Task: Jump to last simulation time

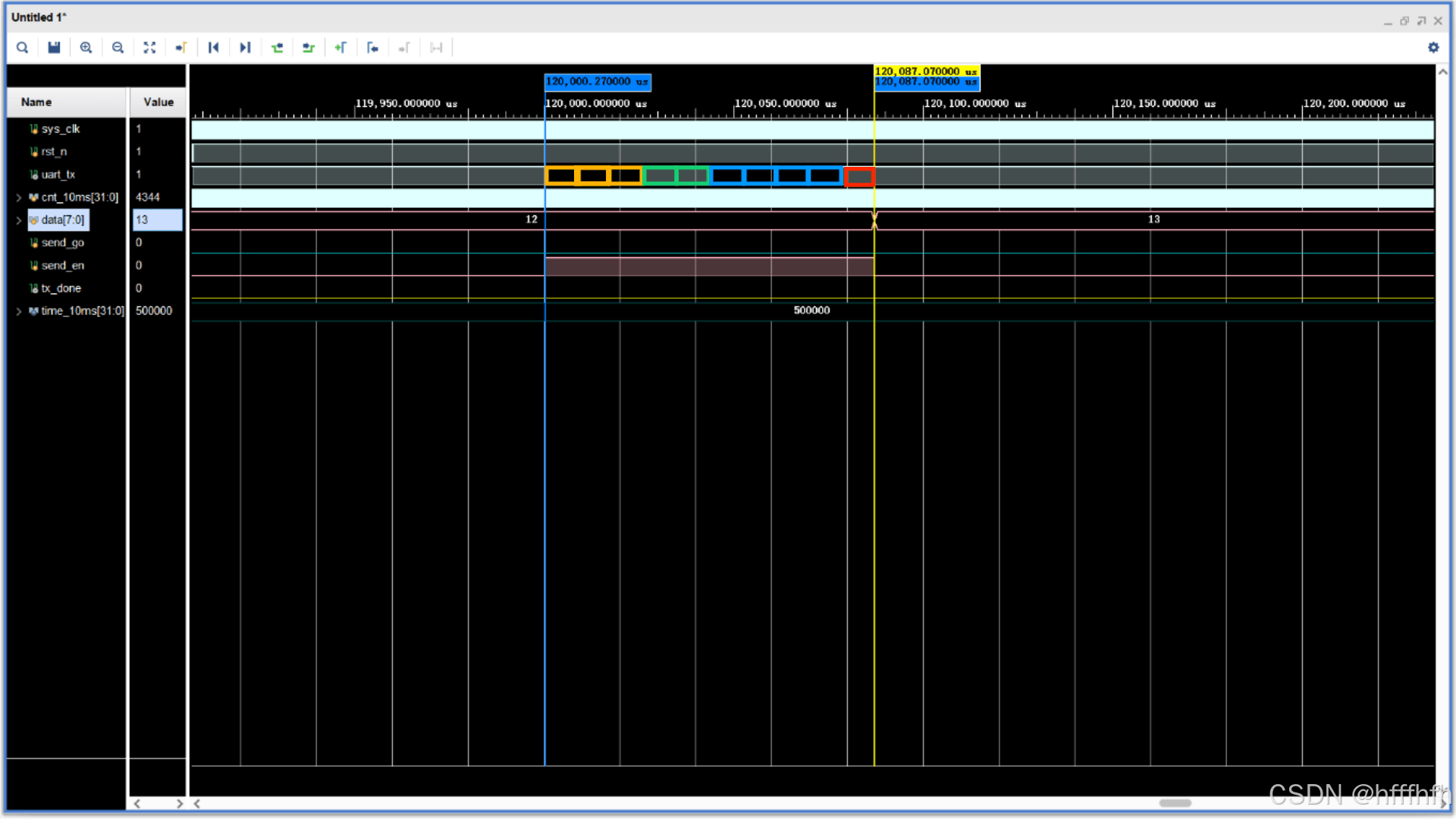Action: 245,48
